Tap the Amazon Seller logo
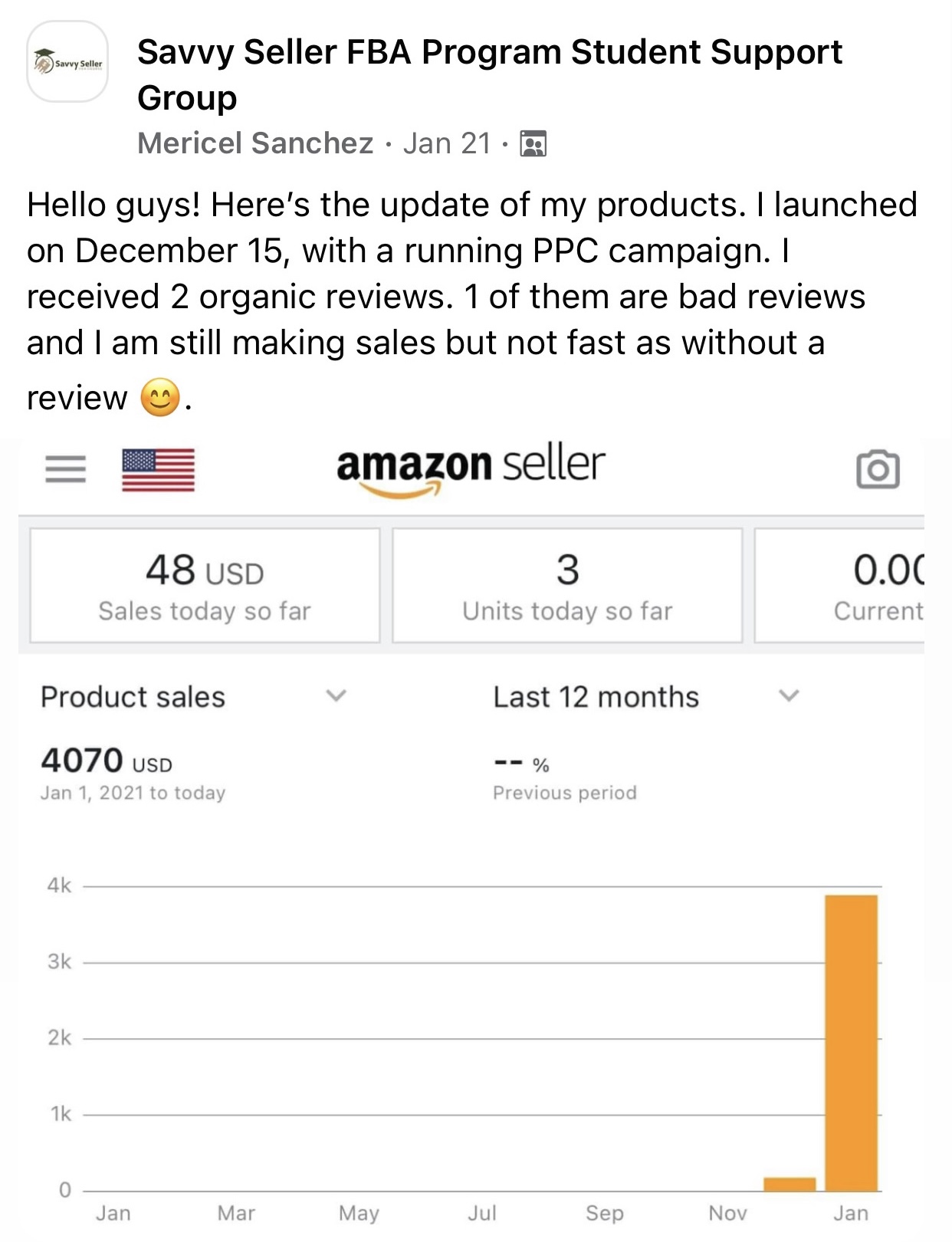 point(471,468)
